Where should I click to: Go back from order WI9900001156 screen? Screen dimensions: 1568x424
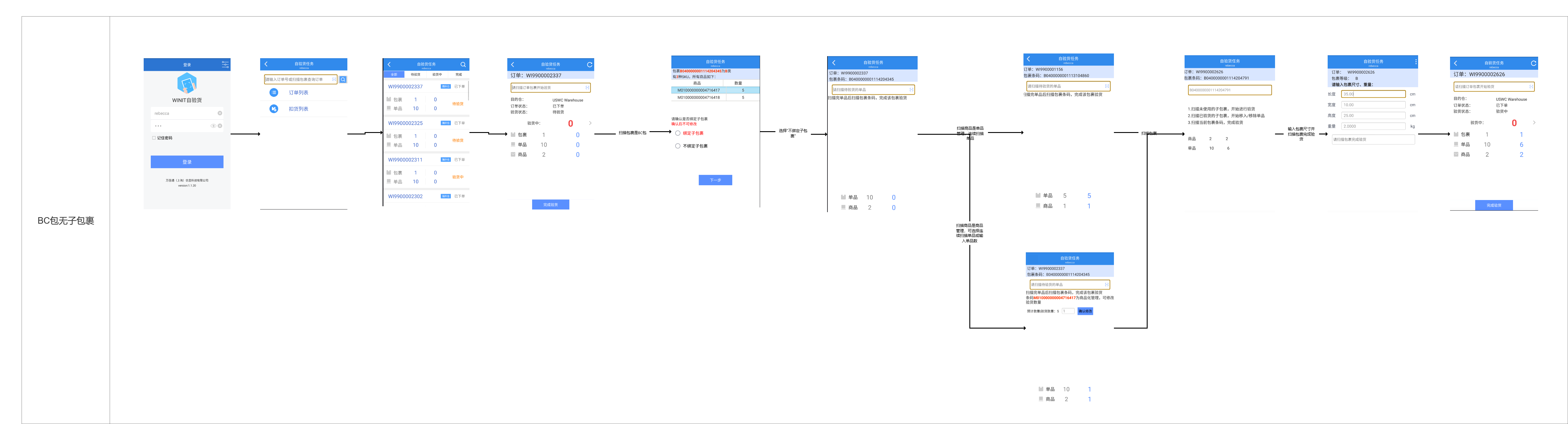click(1029, 59)
